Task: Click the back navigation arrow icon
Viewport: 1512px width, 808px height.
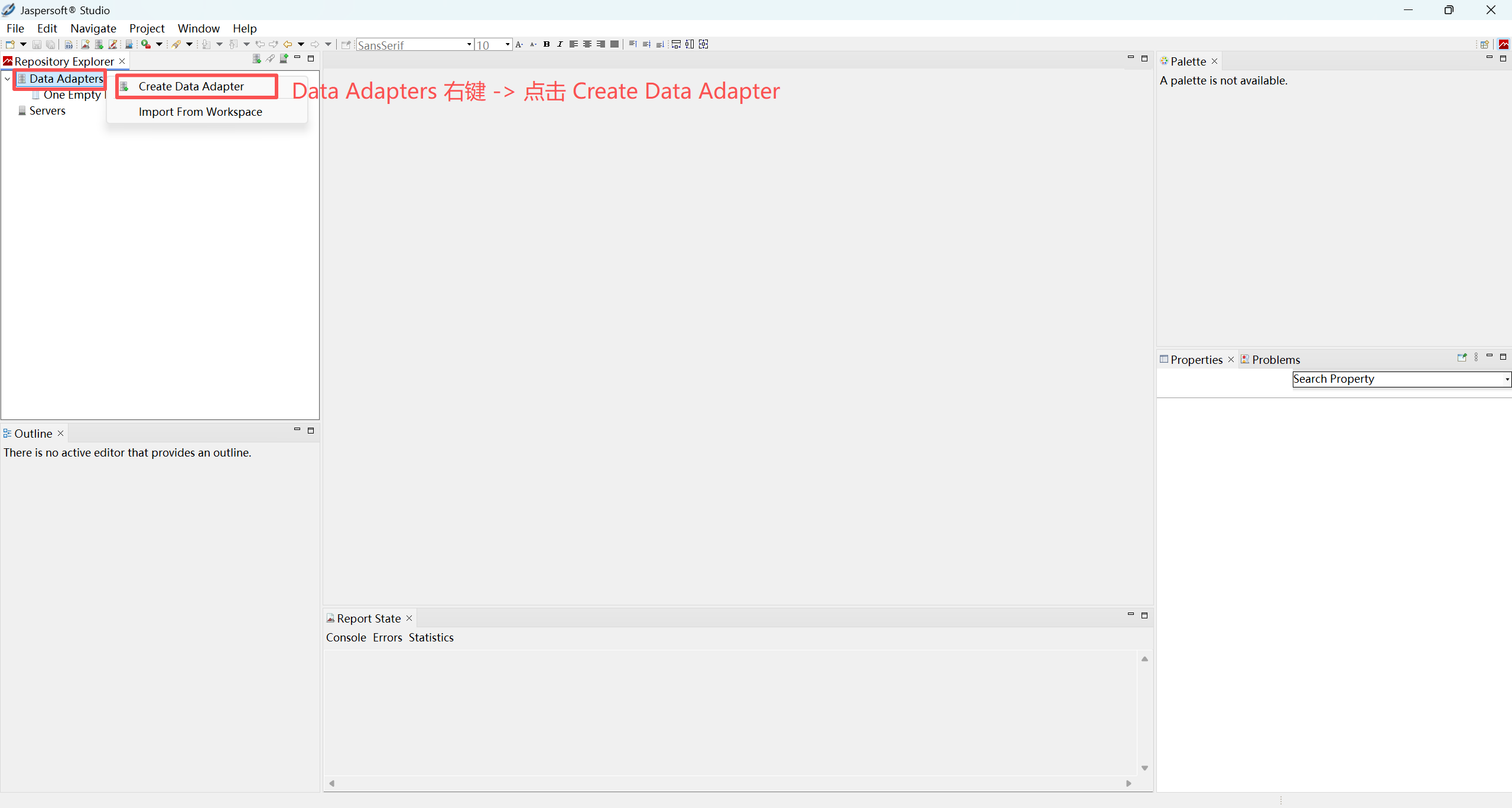Action: pyautogui.click(x=288, y=44)
